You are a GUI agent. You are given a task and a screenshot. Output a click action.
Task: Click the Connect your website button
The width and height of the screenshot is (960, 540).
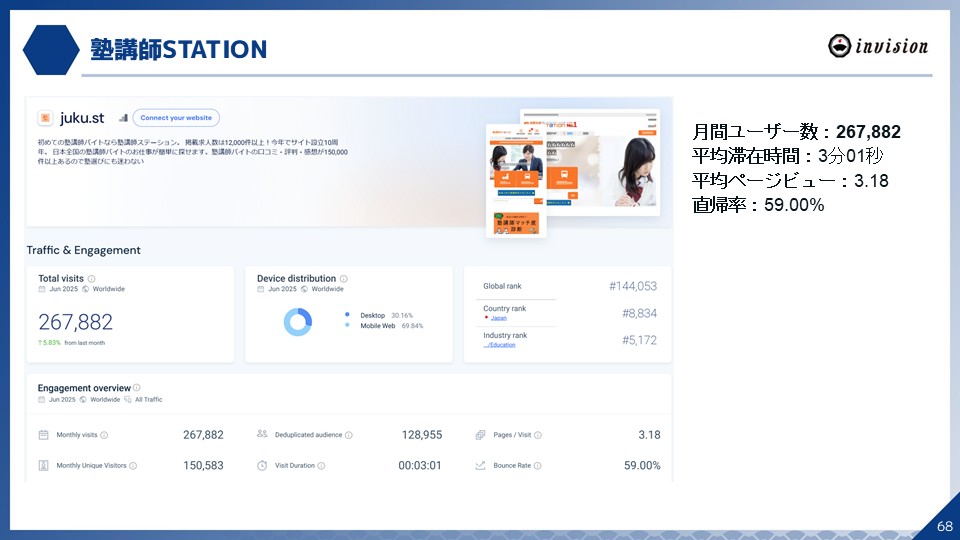(176, 118)
